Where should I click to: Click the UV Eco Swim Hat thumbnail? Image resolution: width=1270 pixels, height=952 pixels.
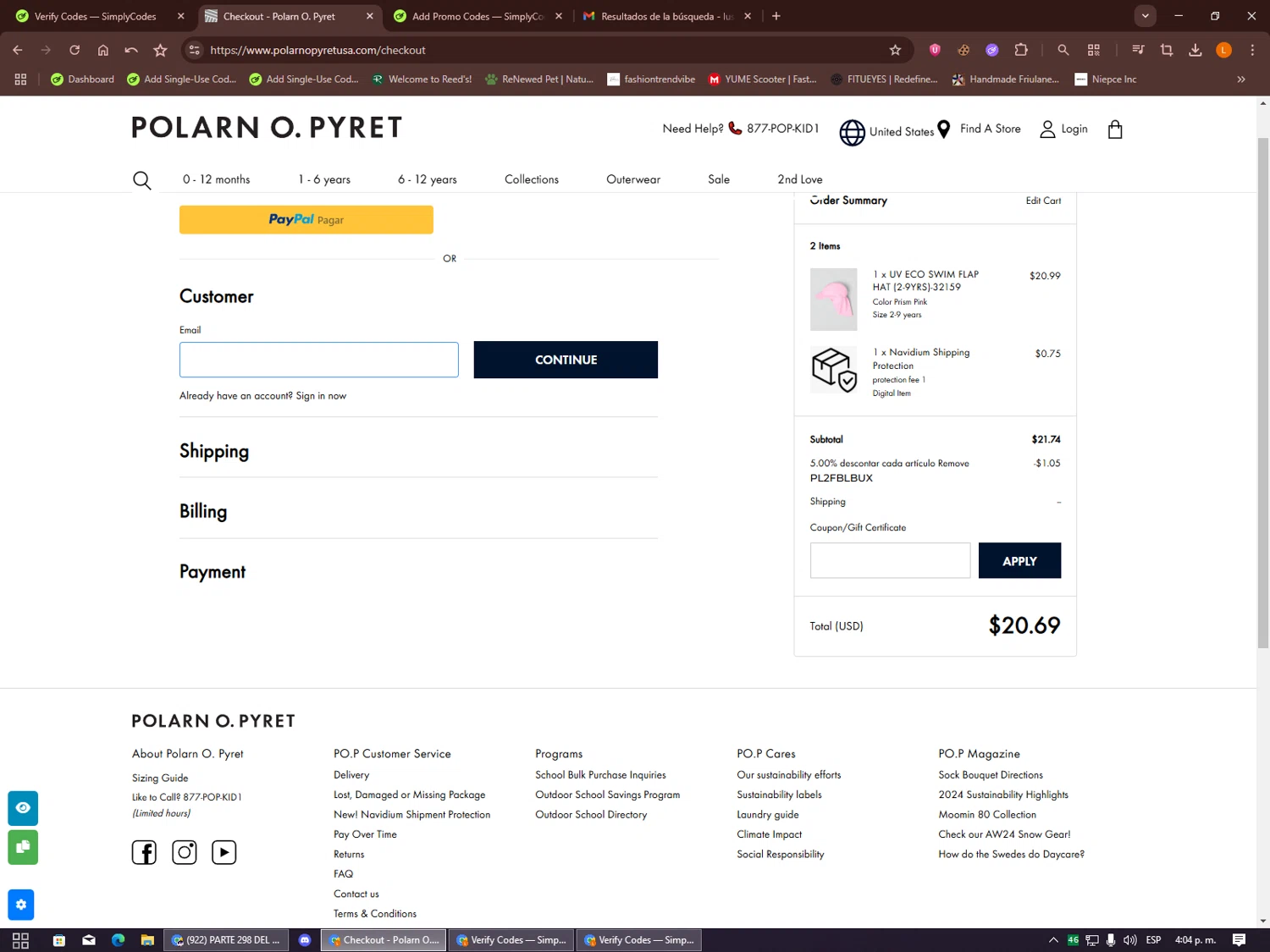[x=834, y=300]
